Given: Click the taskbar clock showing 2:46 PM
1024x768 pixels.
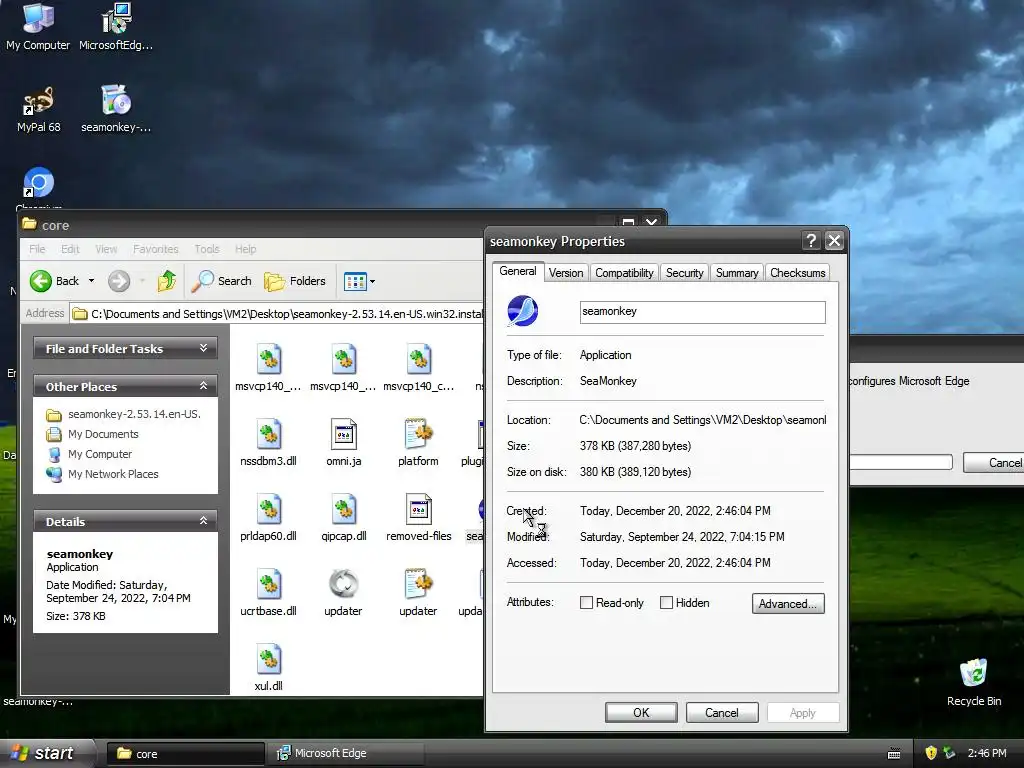Looking at the screenshot, I should coord(987,753).
